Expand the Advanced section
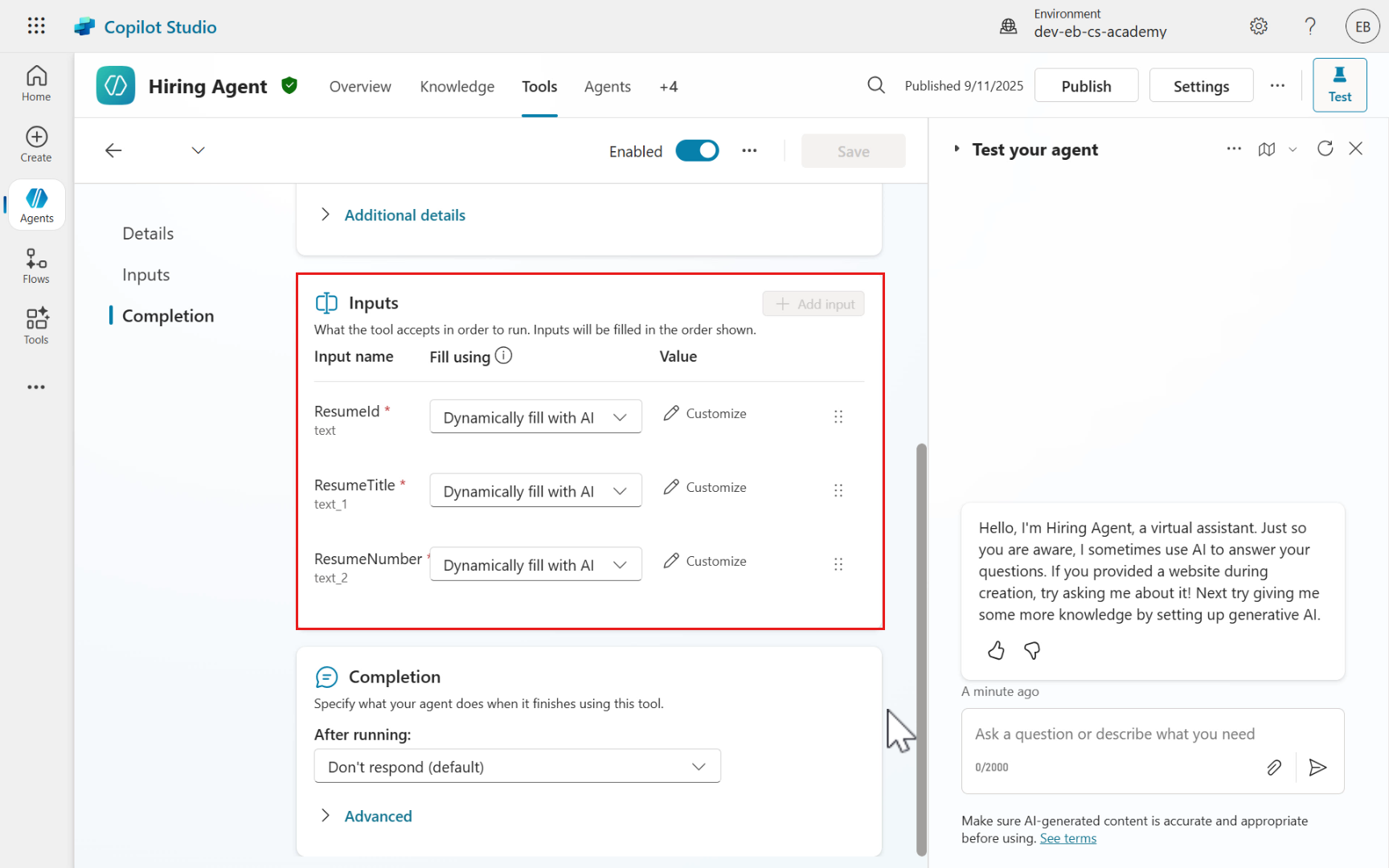The width and height of the screenshot is (1389, 868). pos(378,817)
